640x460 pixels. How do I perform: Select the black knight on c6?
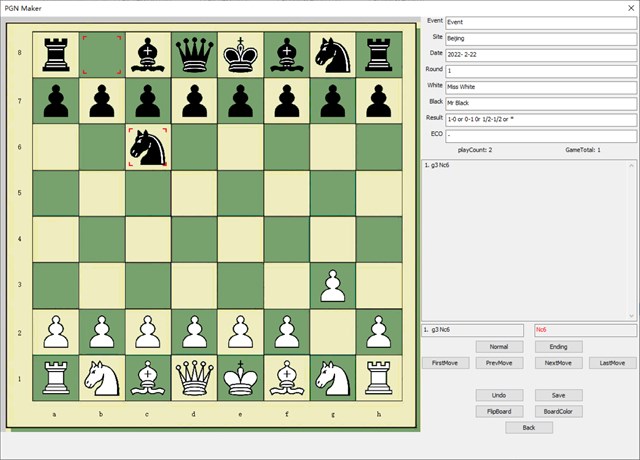(x=148, y=147)
